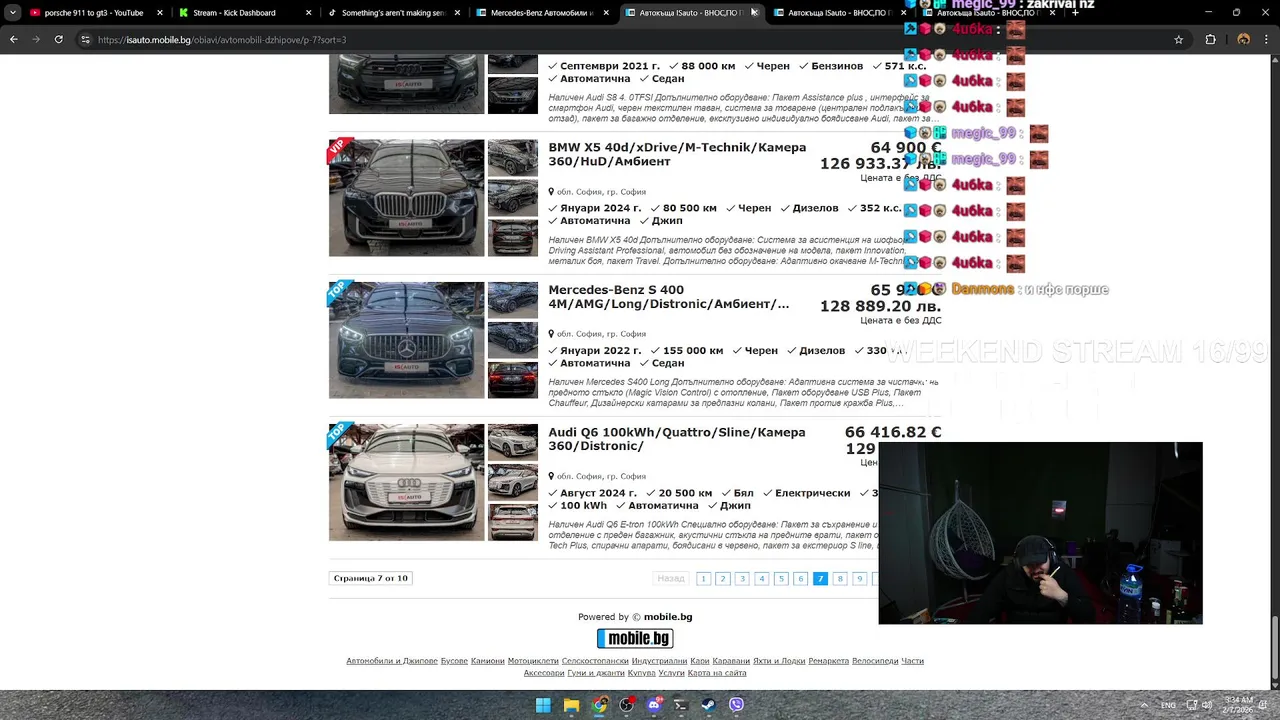This screenshot has height=720, width=1280.
Task: Open Гуми и джанти footer link
Action: click(x=596, y=673)
